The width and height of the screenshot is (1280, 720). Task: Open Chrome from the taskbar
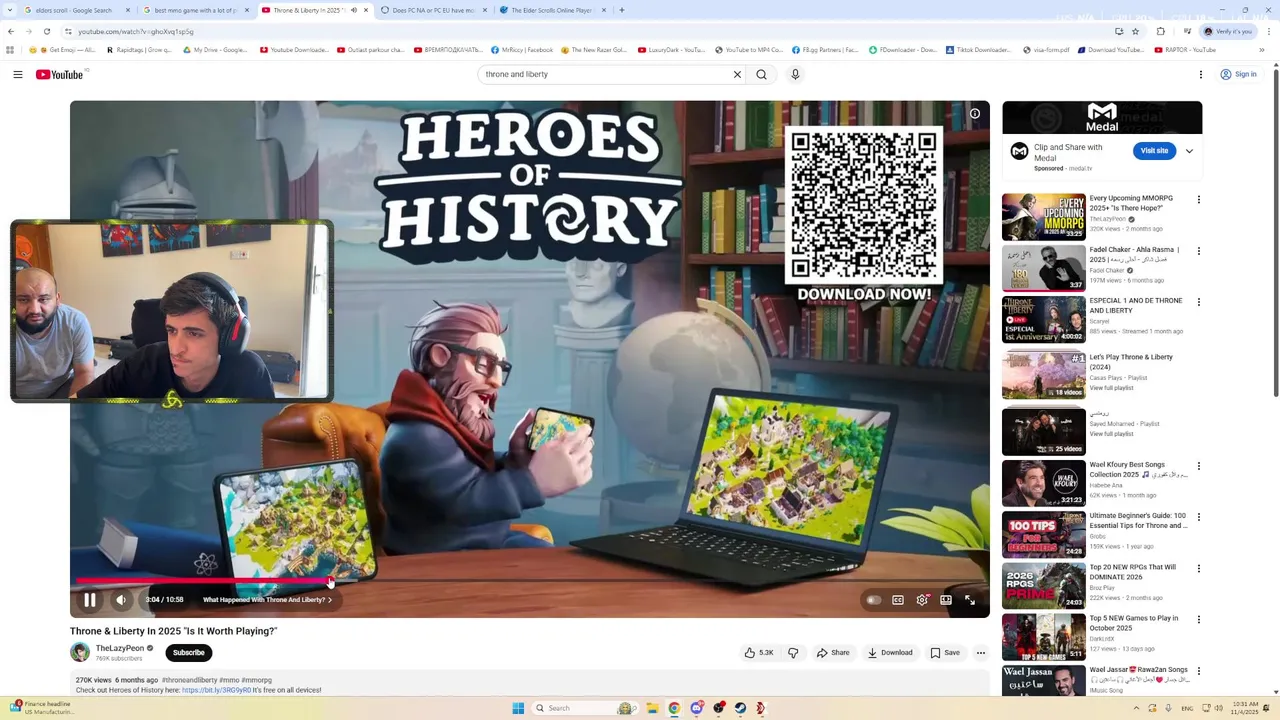tap(674, 708)
